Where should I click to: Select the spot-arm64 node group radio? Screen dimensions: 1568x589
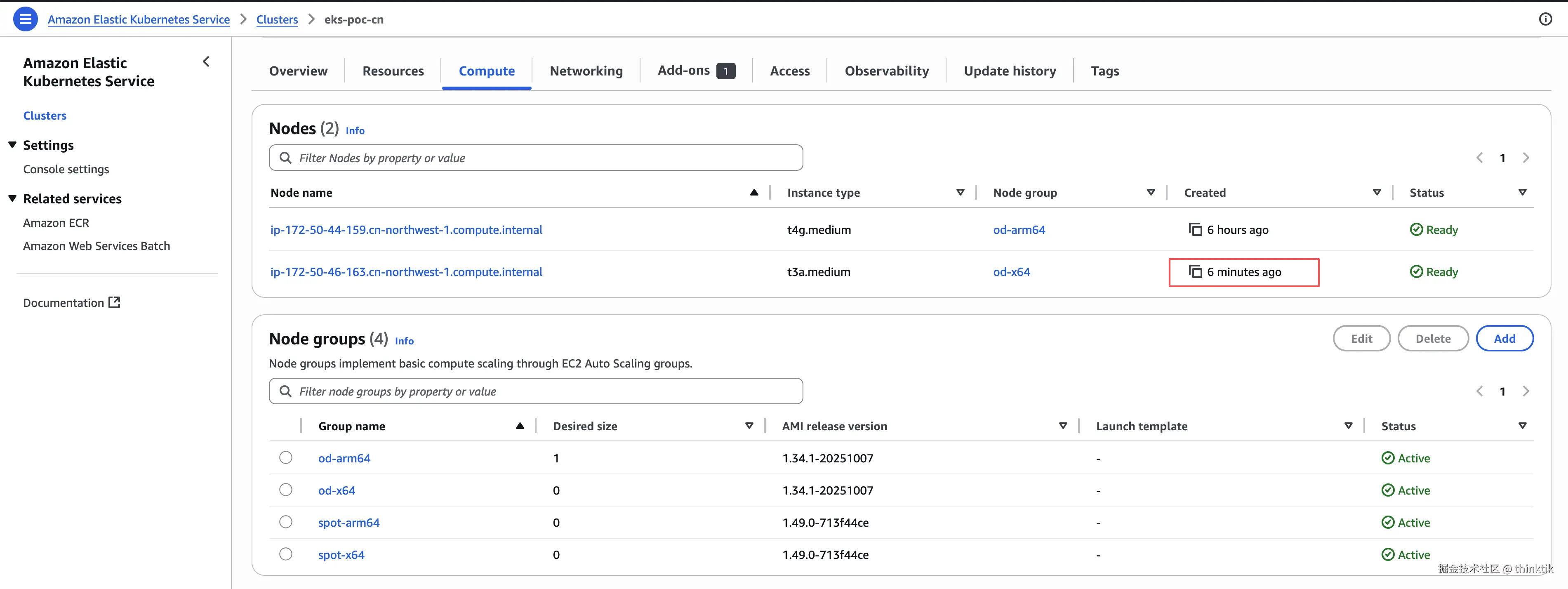(x=285, y=522)
